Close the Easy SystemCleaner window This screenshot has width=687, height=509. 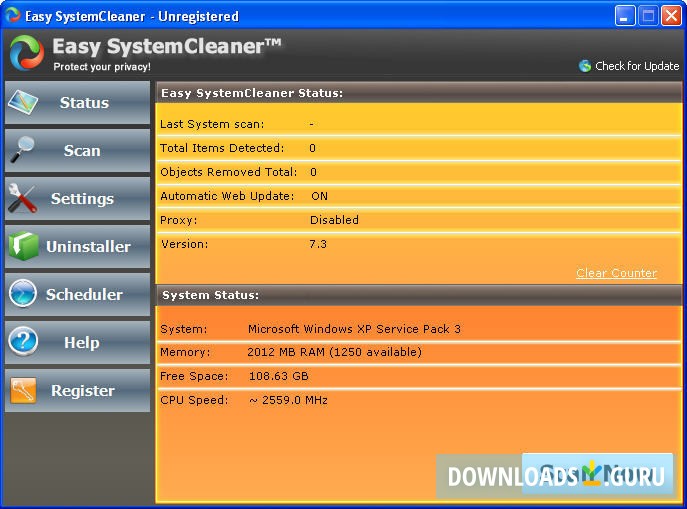click(672, 16)
